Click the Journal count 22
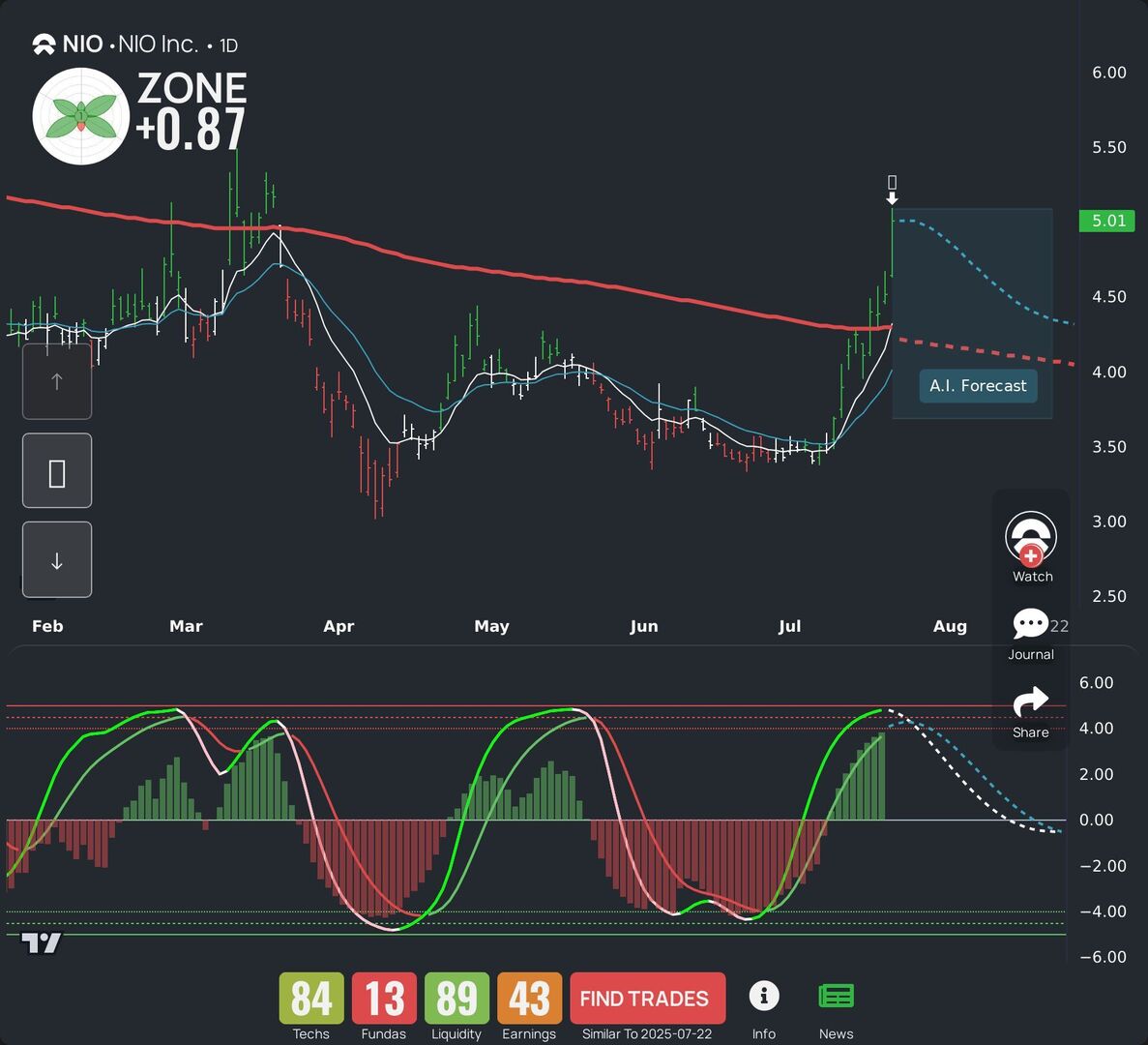This screenshot has height=1045, width=1148. (x=1059, y=626)
